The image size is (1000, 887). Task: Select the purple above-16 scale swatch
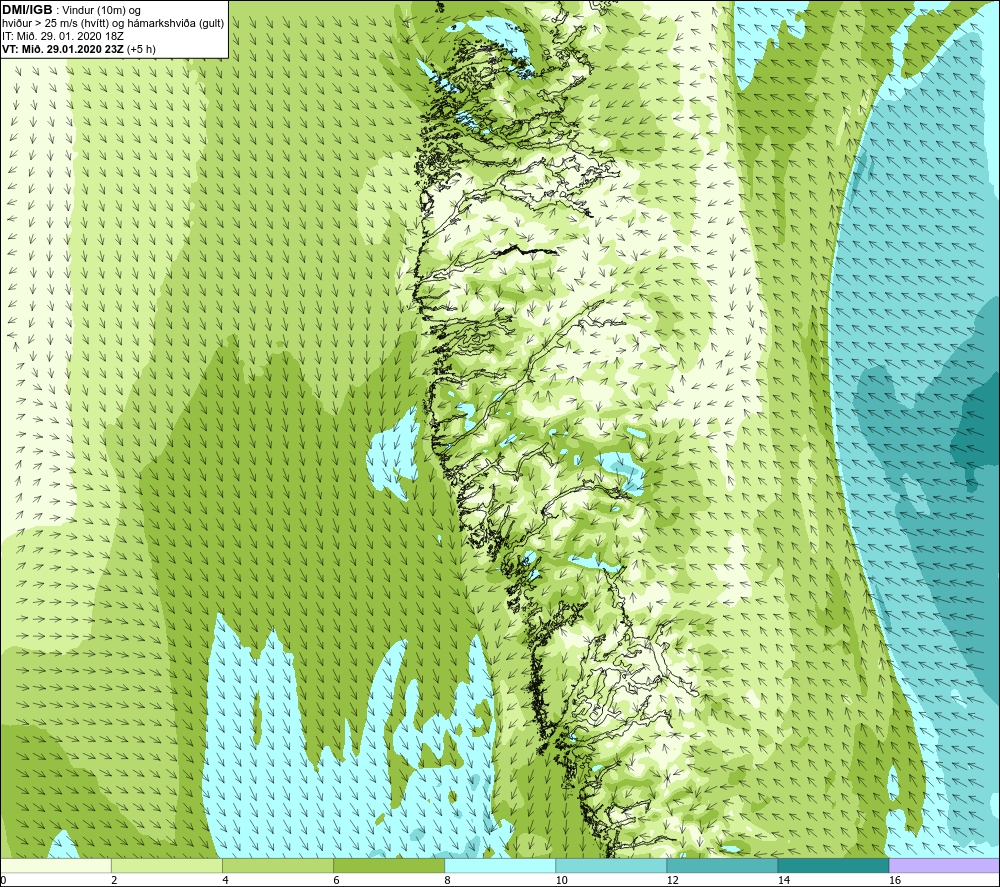click(x=944, y=865)
